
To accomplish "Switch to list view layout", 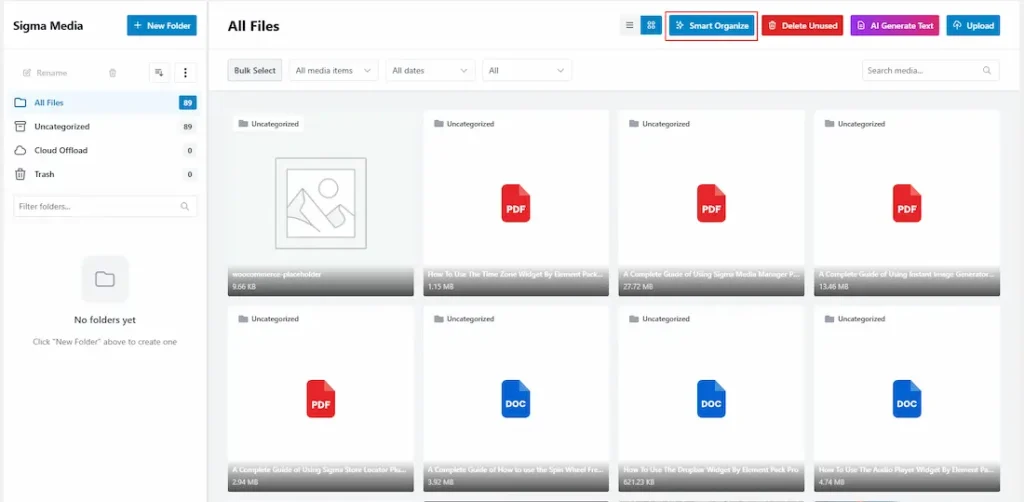I will [629, 25].
